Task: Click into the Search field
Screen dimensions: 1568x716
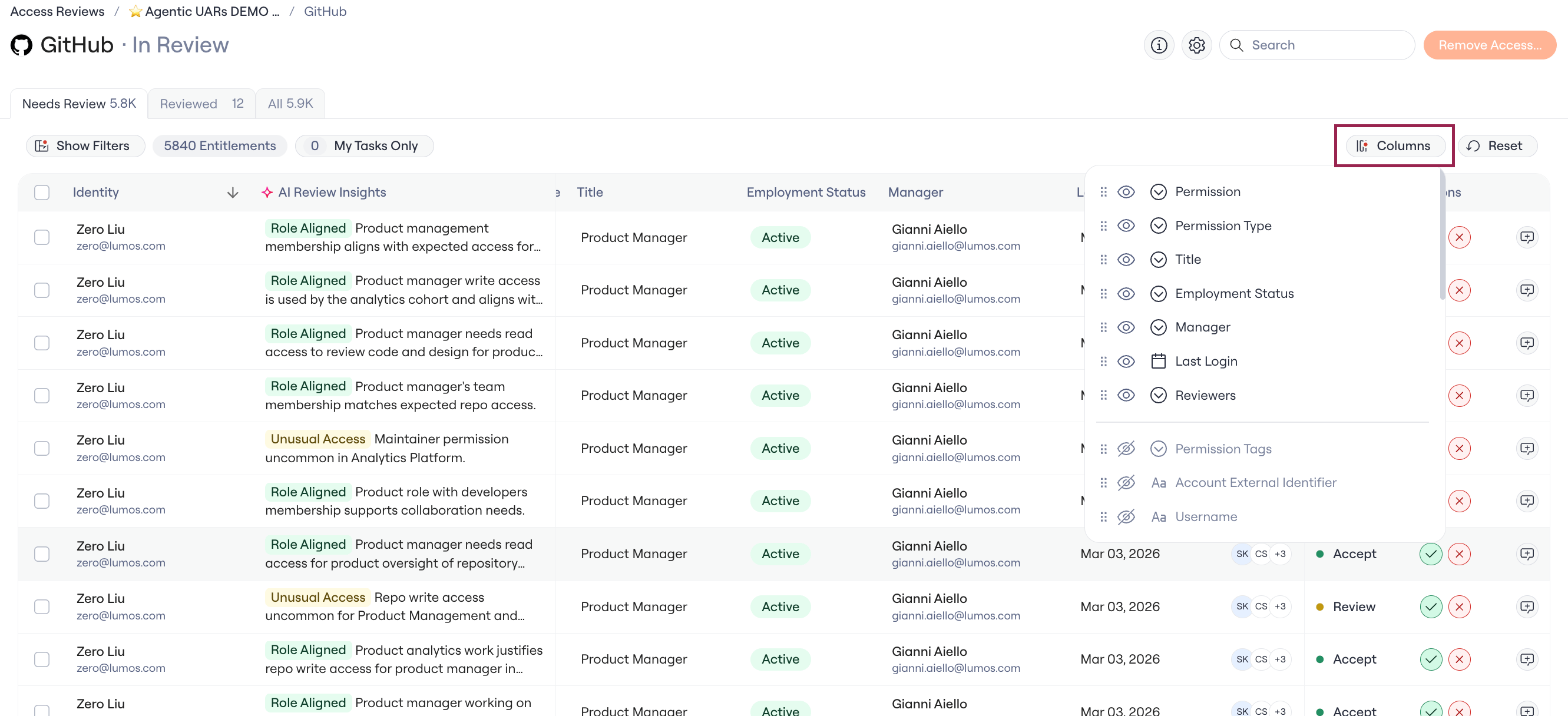Action: coord(1317,45)
